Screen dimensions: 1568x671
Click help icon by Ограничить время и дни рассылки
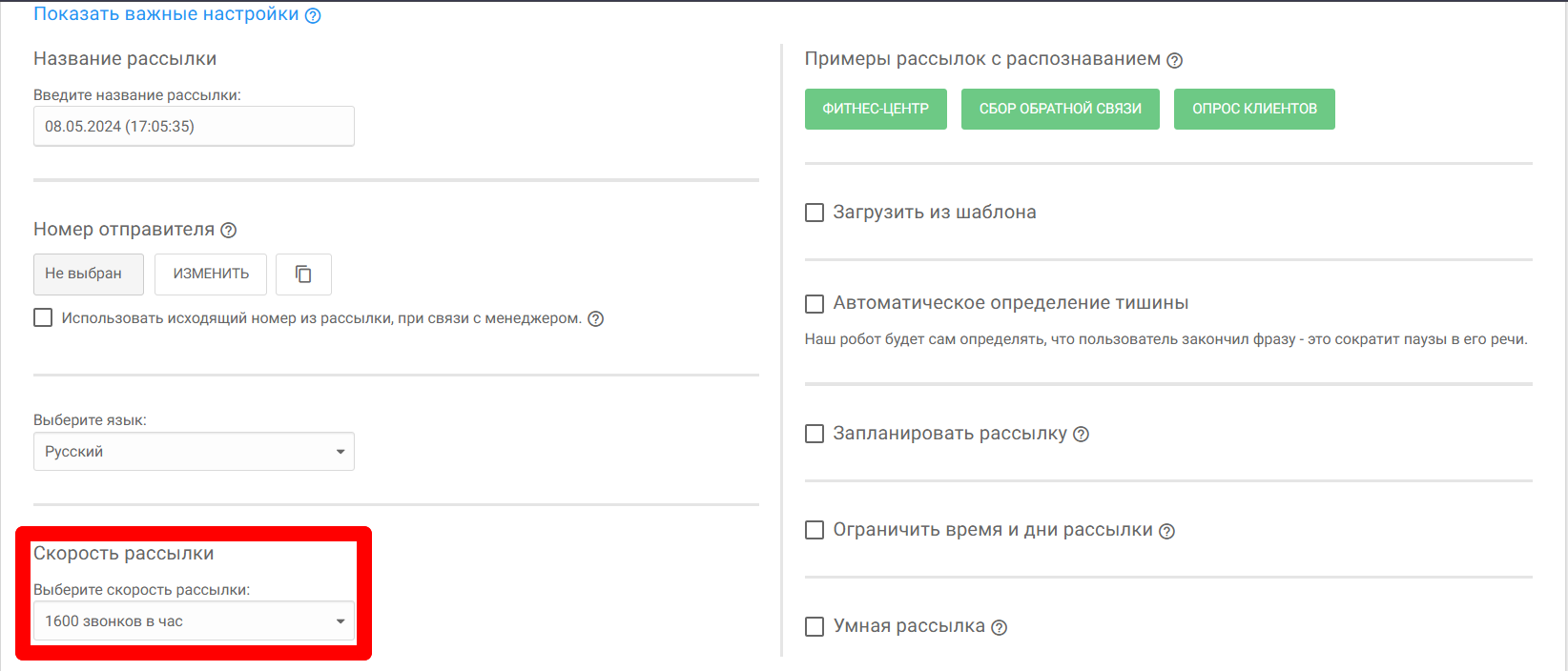pyautogui.click(x=1166, y=531)
